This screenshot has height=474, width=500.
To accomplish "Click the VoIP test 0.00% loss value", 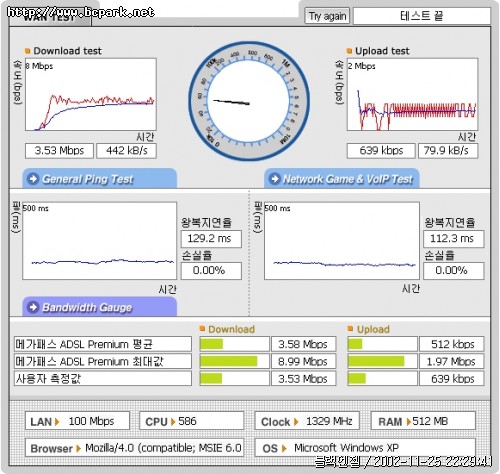I will (453, 270).
